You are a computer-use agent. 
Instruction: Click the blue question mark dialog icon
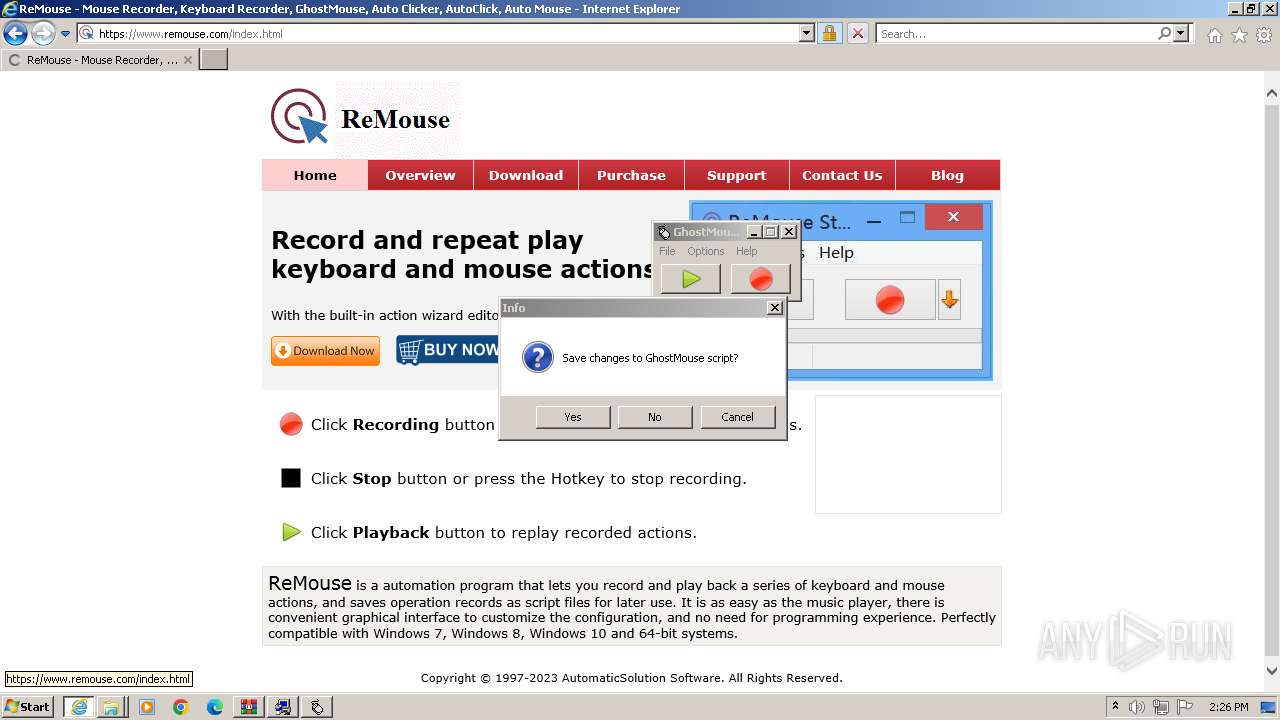[x=538, y=357]
